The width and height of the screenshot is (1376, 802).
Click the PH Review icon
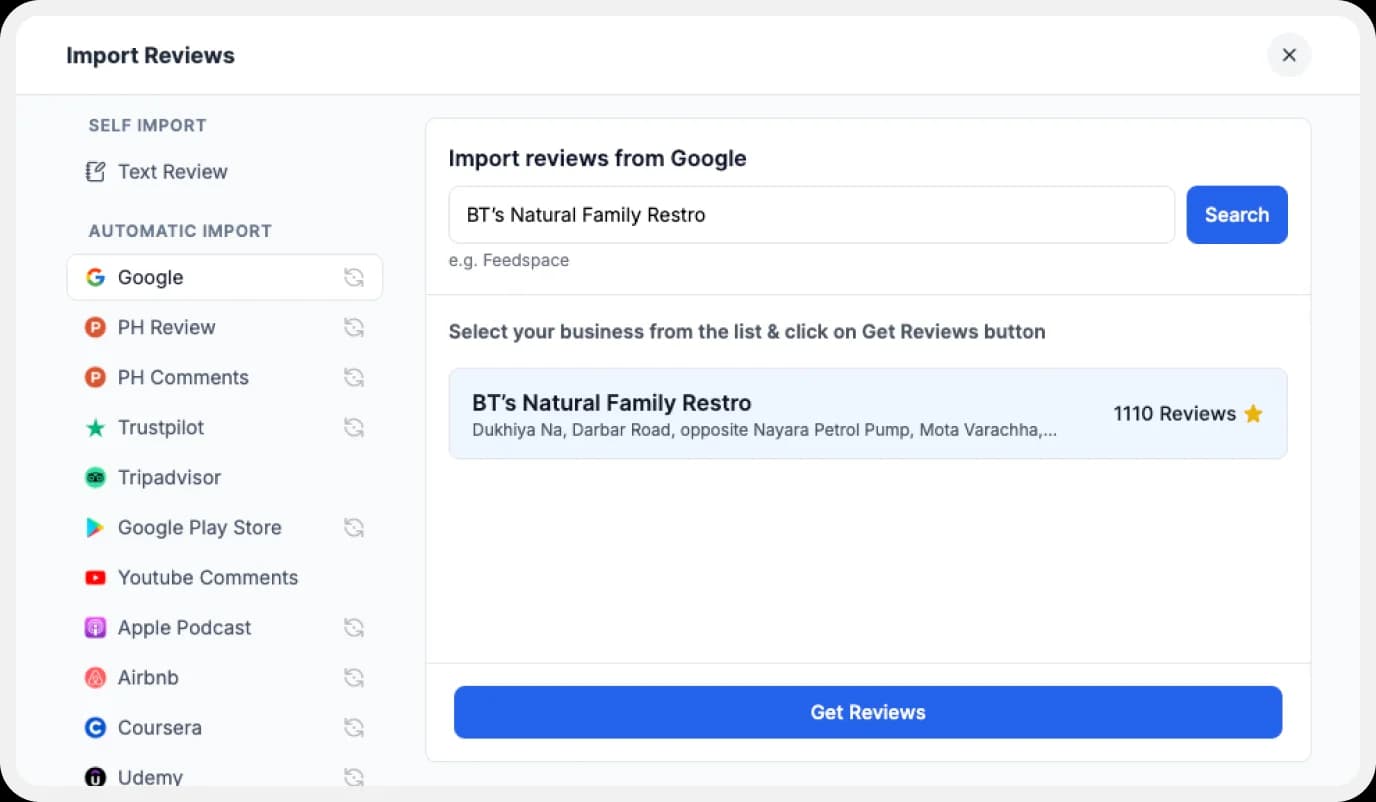tap(95, 327)
